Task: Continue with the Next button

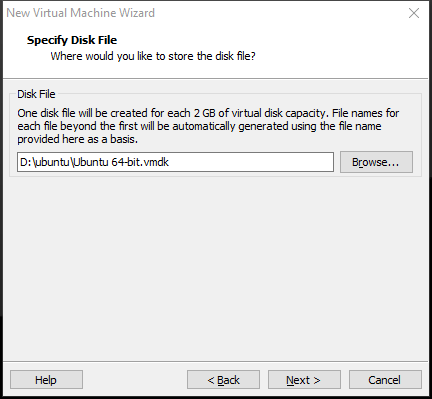Action: pos(304,380)
